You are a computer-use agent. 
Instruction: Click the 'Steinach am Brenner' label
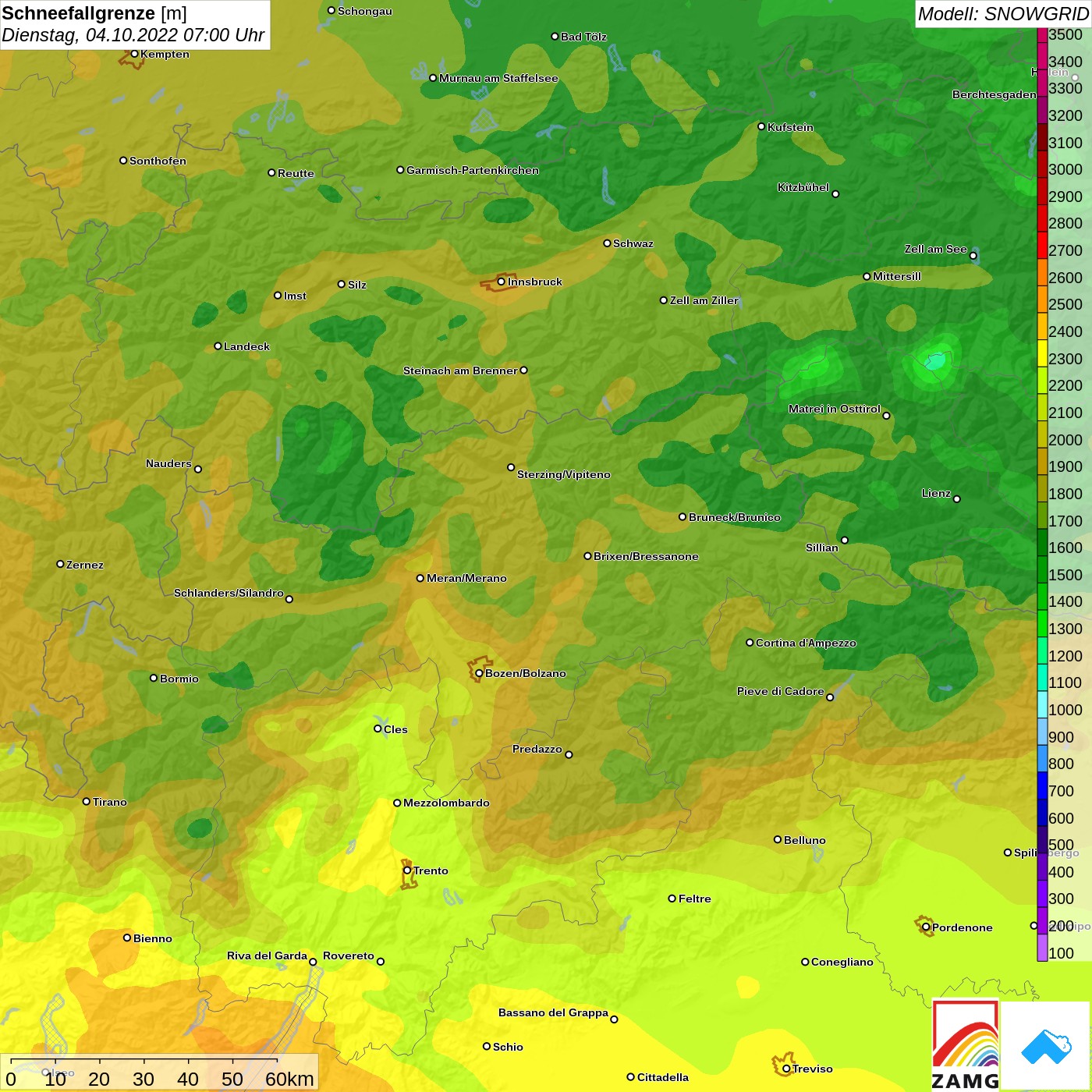point(460,370)
